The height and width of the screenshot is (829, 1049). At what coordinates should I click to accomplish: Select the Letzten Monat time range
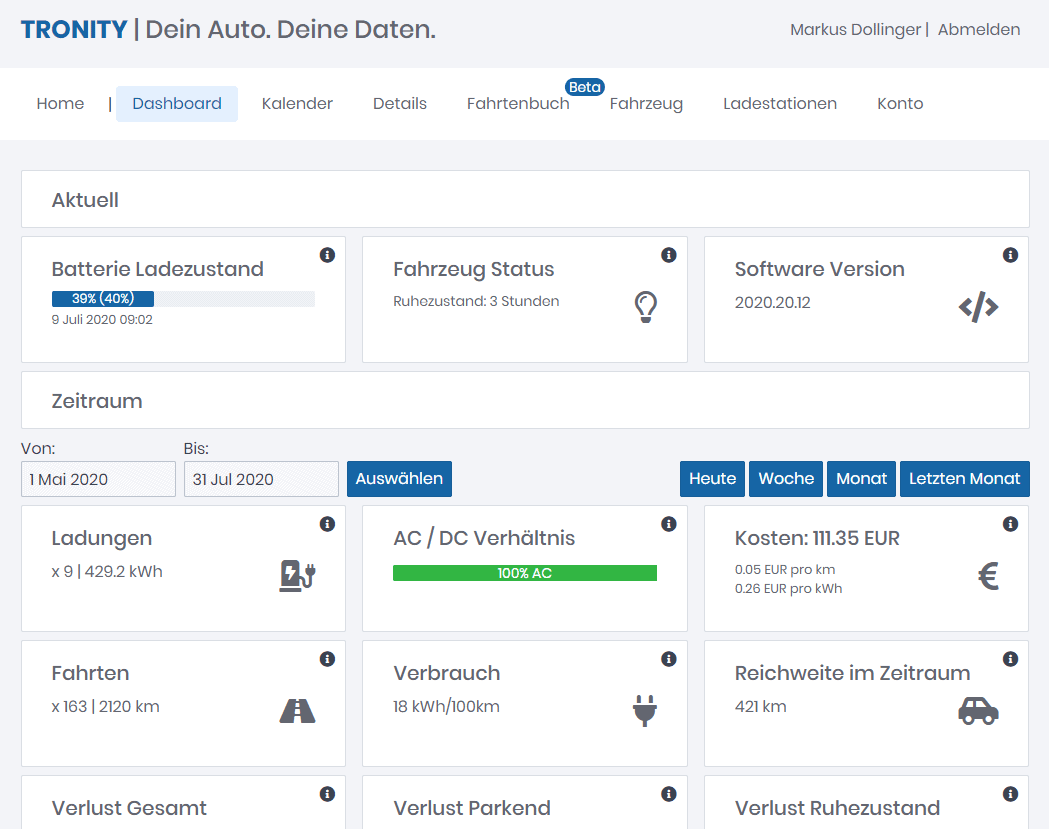(x=964, y=479)
